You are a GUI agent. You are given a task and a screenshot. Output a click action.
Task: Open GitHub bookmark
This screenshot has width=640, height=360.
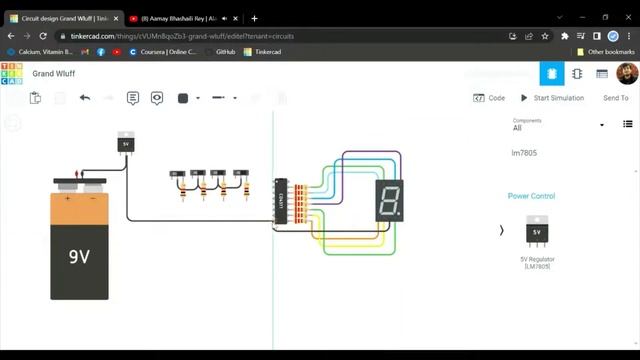(x=221, y=52)
